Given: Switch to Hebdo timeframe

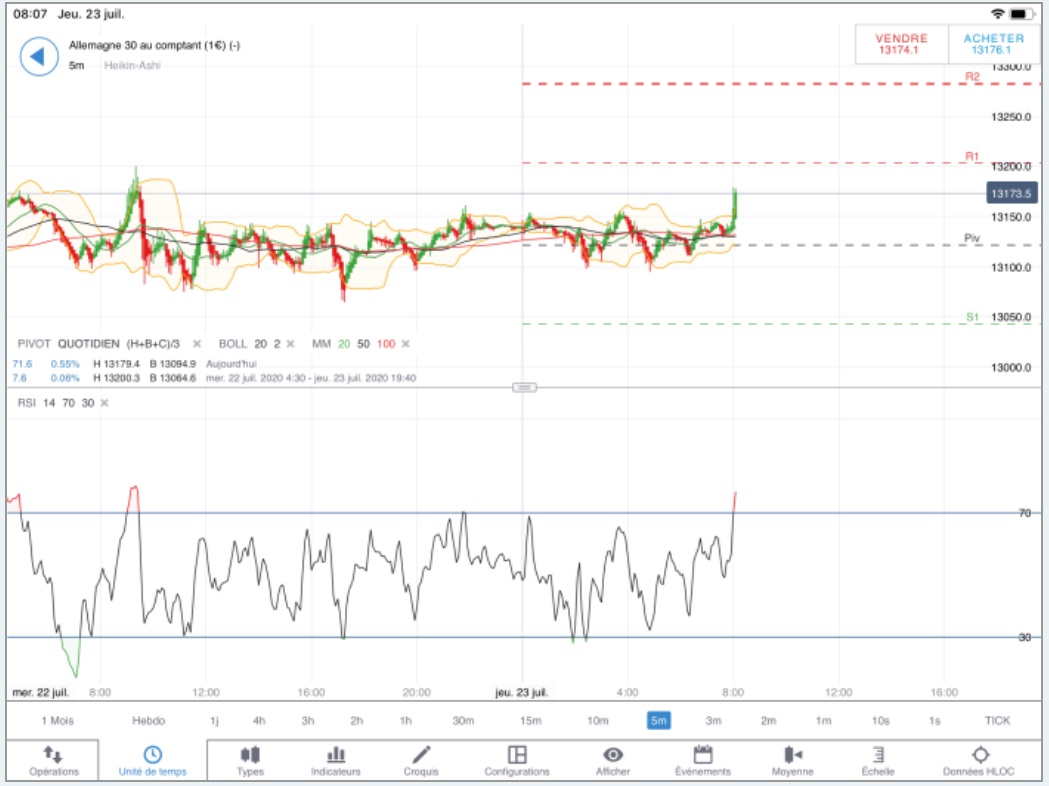Looking at the screenshot, I should 149,720.
